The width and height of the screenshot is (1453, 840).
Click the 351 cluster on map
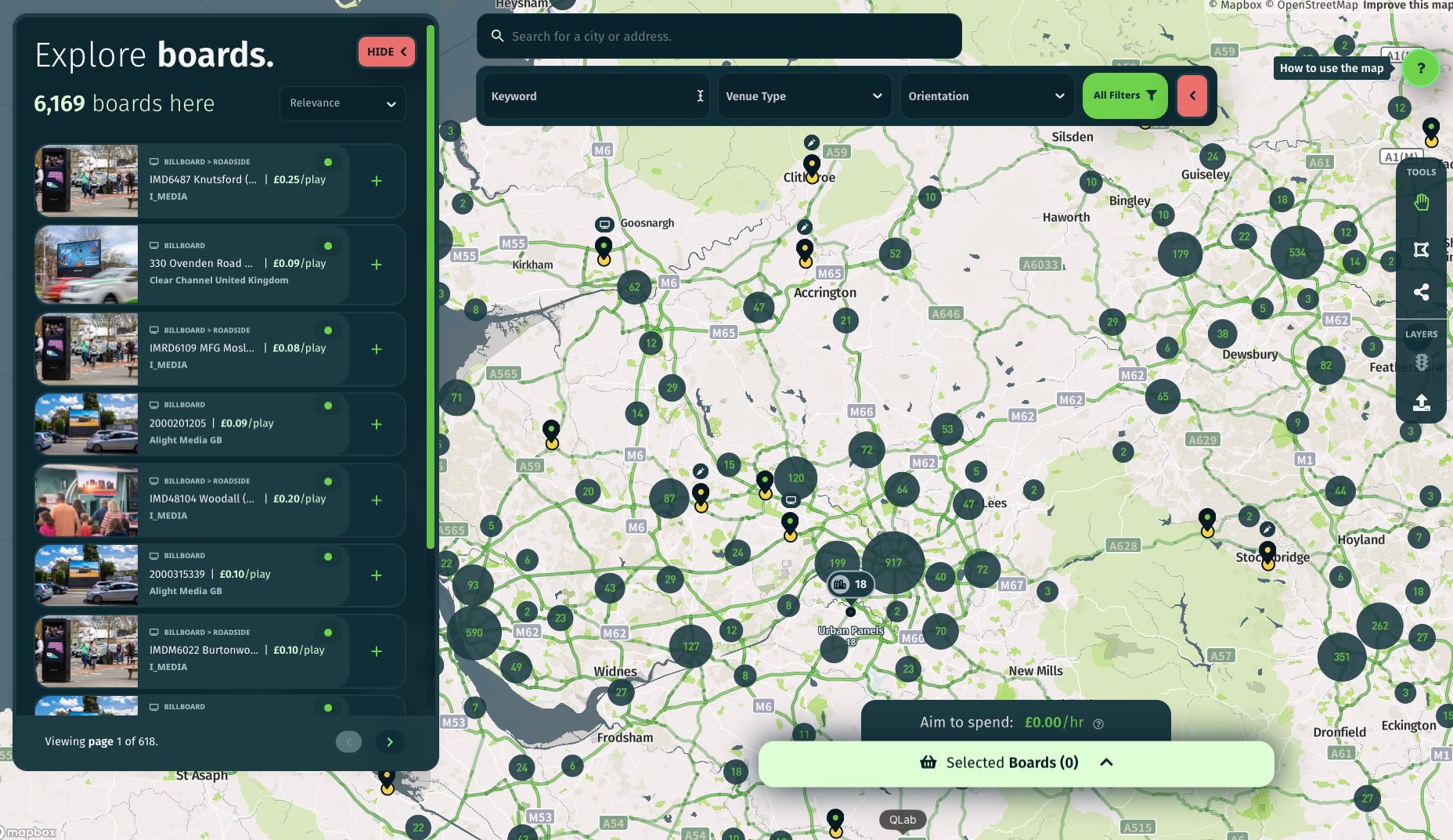point(1342,658)
